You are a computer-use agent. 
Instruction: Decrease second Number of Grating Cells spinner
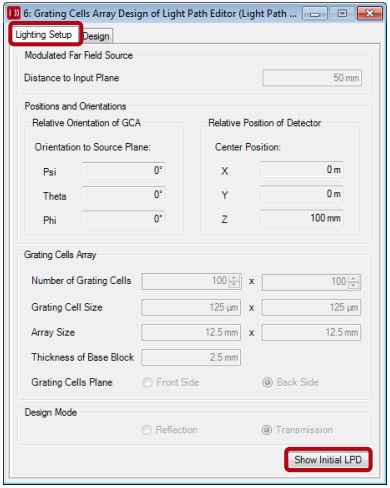point(354,285)
